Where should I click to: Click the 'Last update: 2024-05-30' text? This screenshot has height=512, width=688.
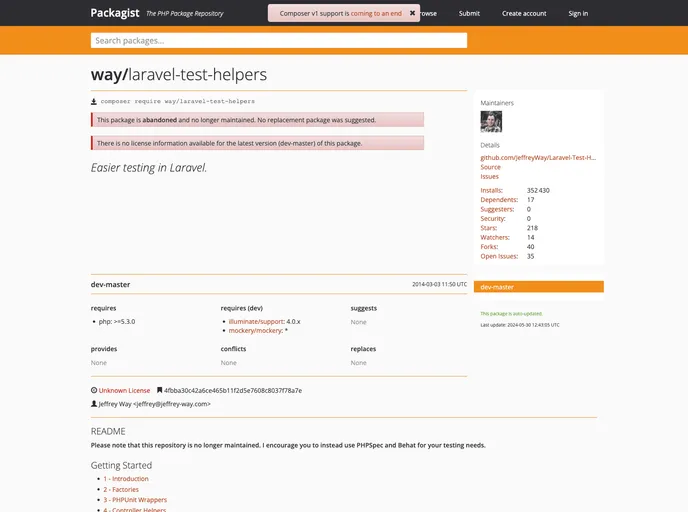520,325
